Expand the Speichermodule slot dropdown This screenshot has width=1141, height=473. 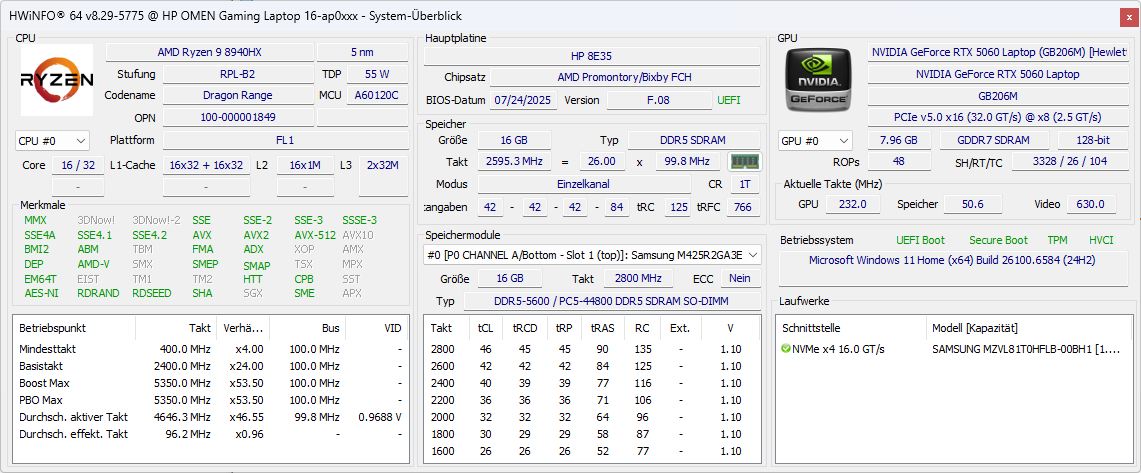[x=592, y=255]
